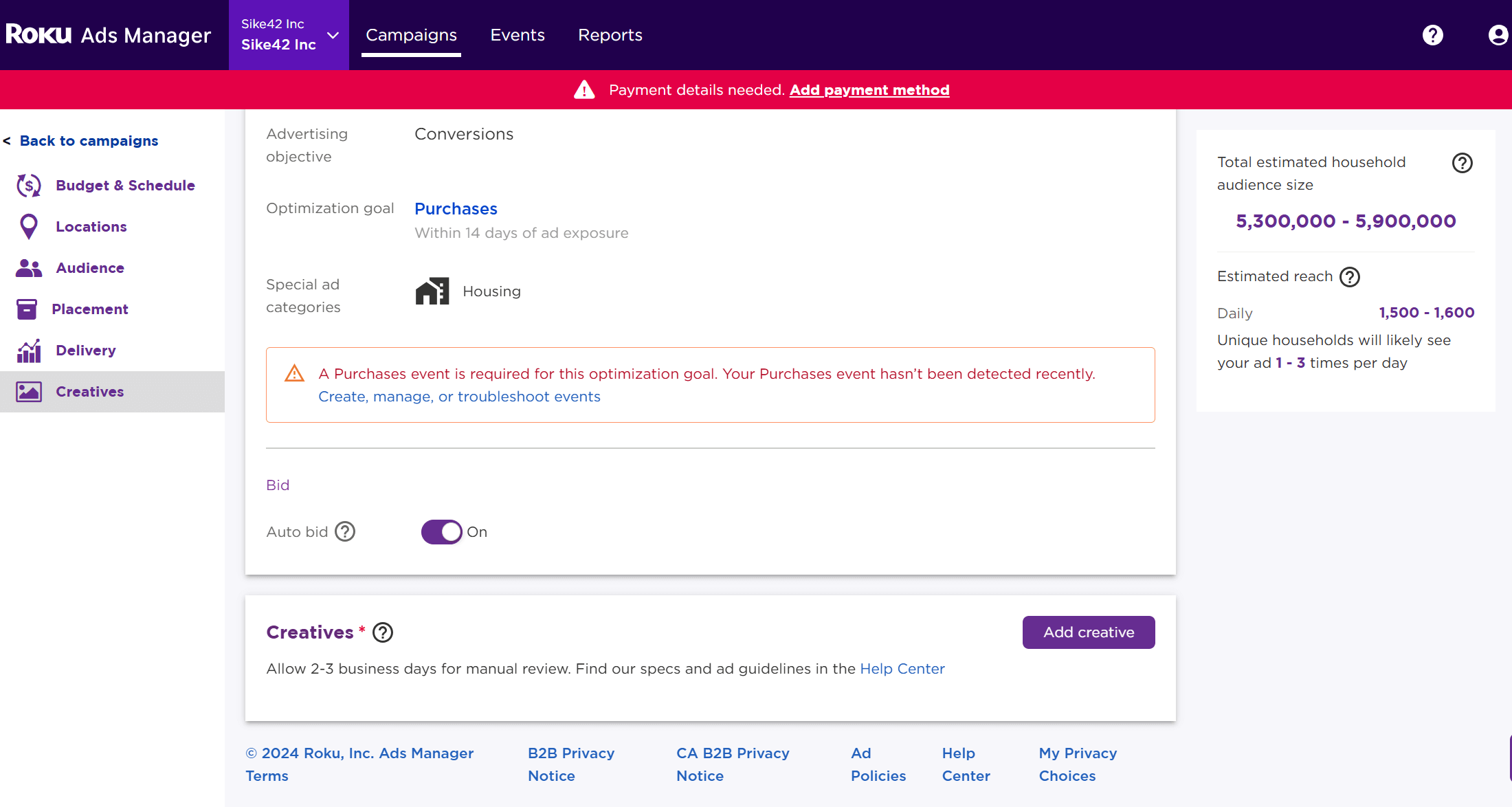Viewport: 1512px width, 807px height.
Task: Open audience size help tooltip icon
Action: click(x=1462, y=163)
